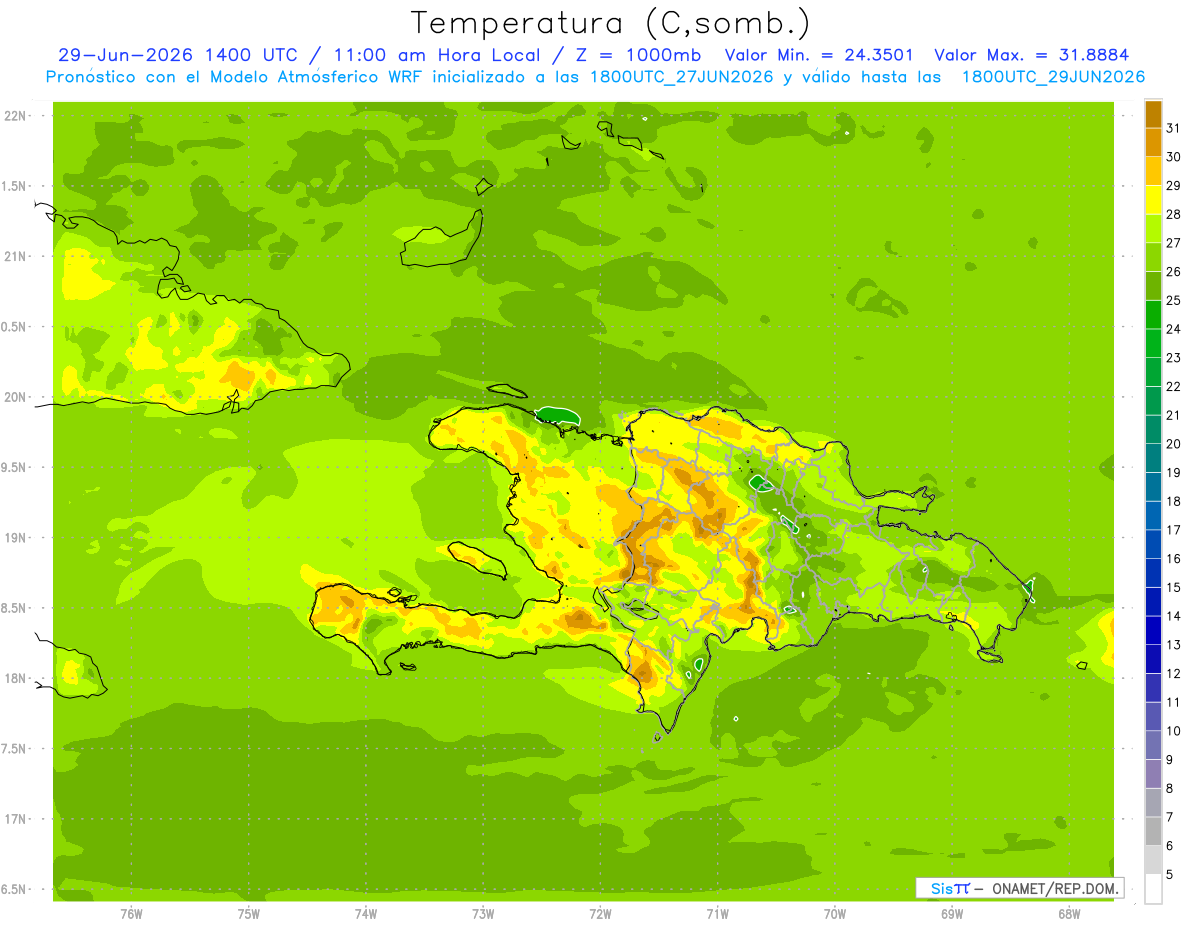
Task: Click the "70W" longitude label
Action: pyautogui.click(x=835, y=913)
